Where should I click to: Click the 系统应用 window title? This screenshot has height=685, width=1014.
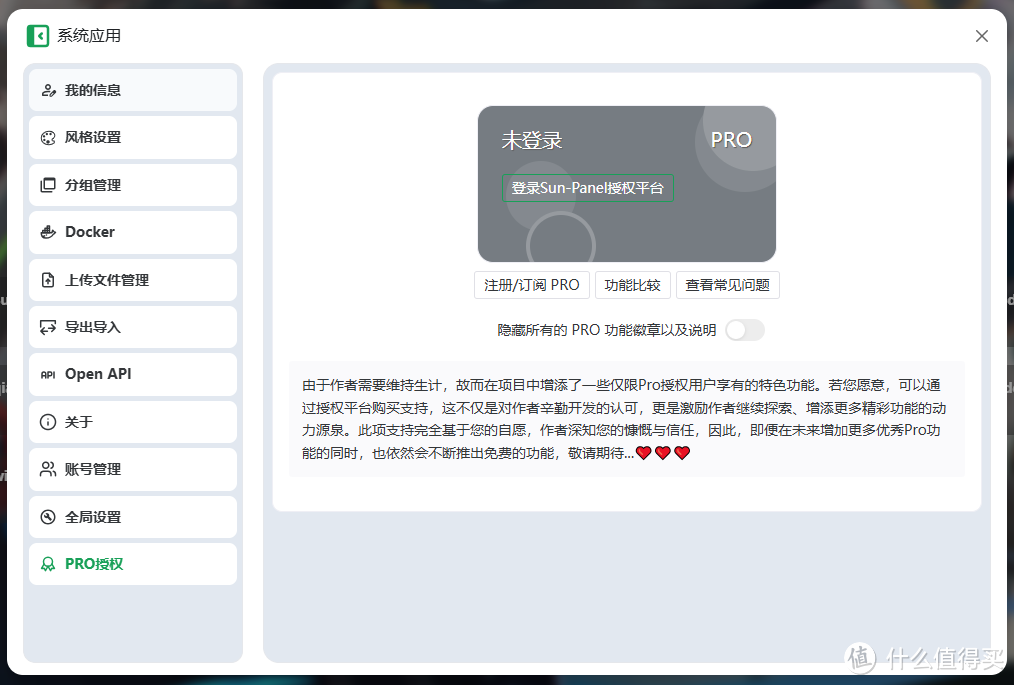coord(89,36)
